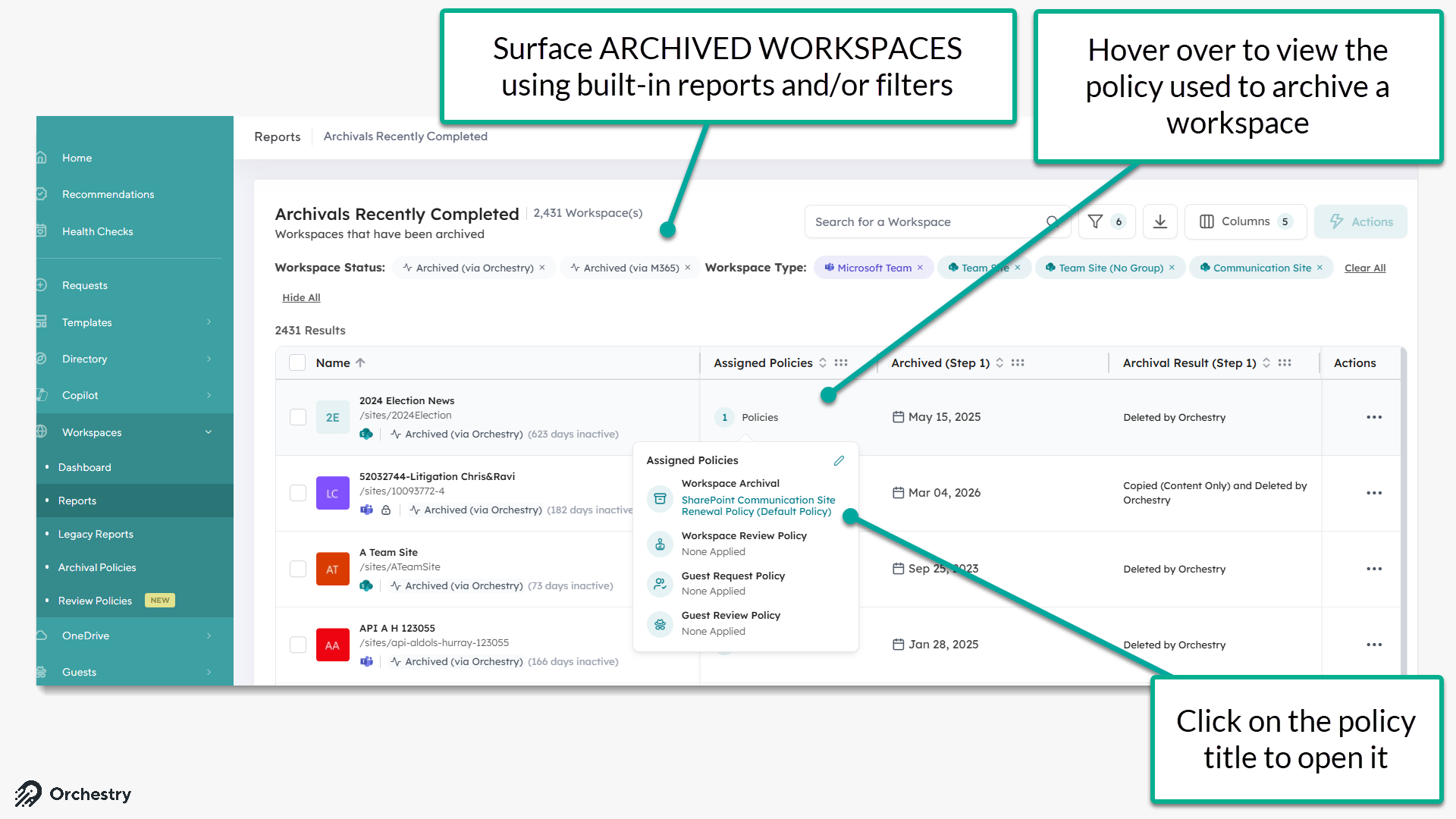Click the Guest Request Policy icon

[660, 584]
